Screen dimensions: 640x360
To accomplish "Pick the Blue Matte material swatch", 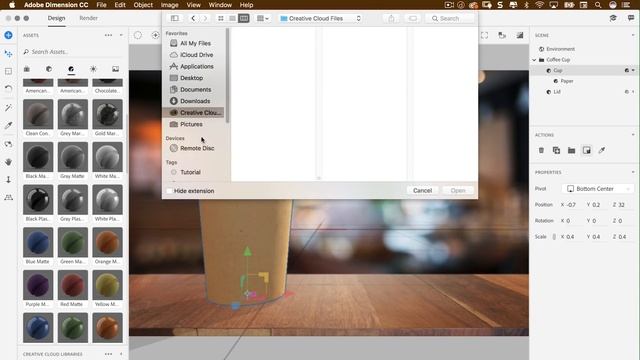I will [38, 242].
